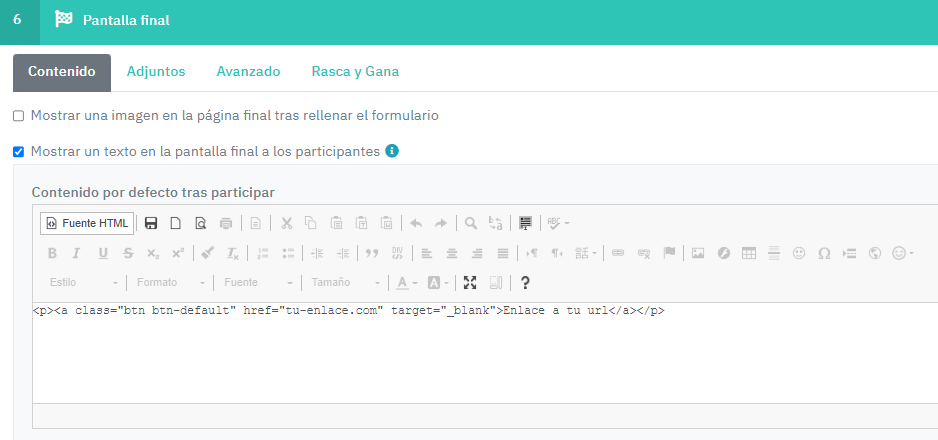Click Insert Page Break icon
938x440 pixels.
849,253
